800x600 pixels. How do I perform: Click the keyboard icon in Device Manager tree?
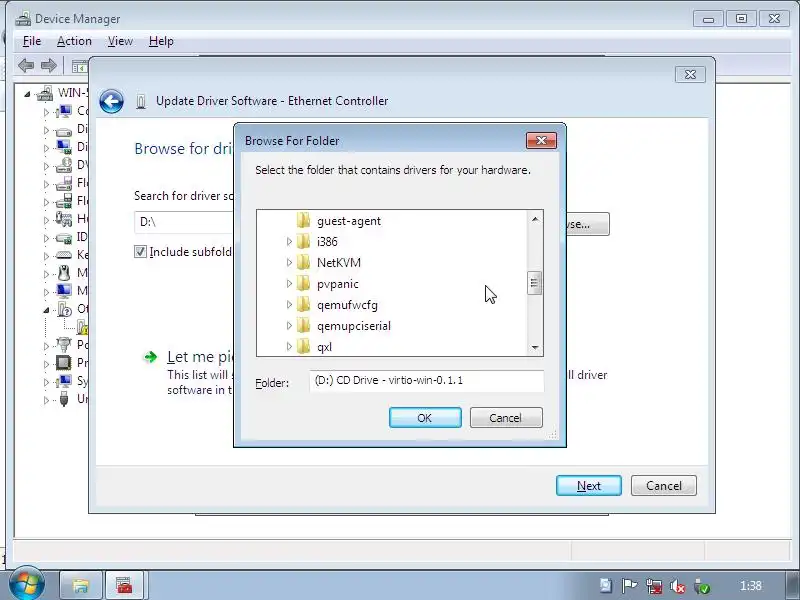tap(64, 255)
